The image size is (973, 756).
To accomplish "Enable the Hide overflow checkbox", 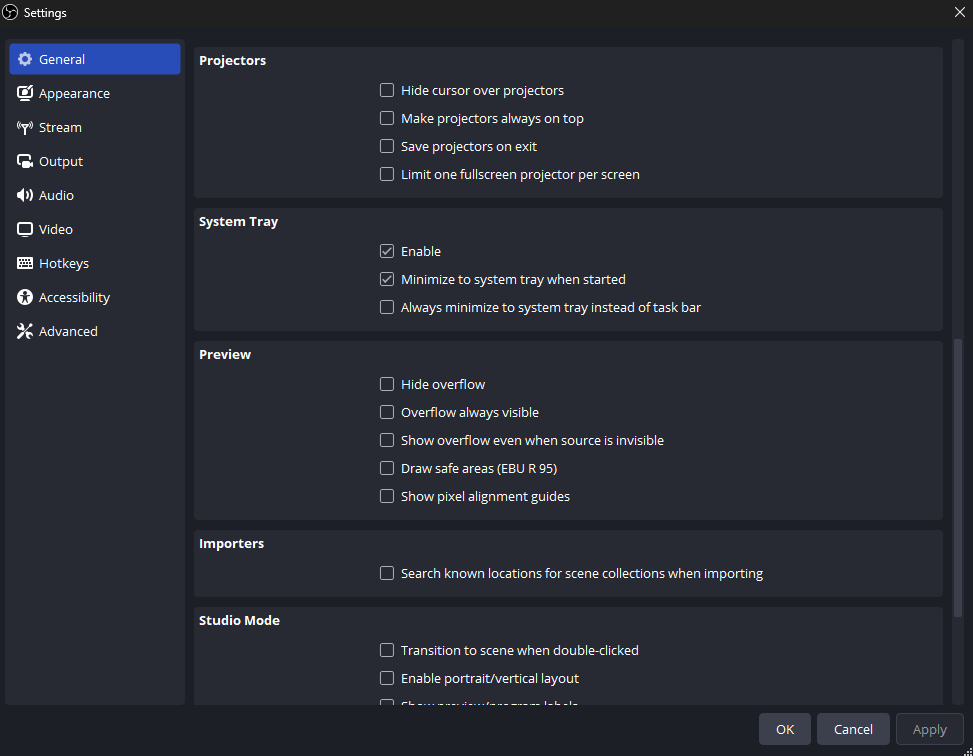I will (x=387, y=384).
